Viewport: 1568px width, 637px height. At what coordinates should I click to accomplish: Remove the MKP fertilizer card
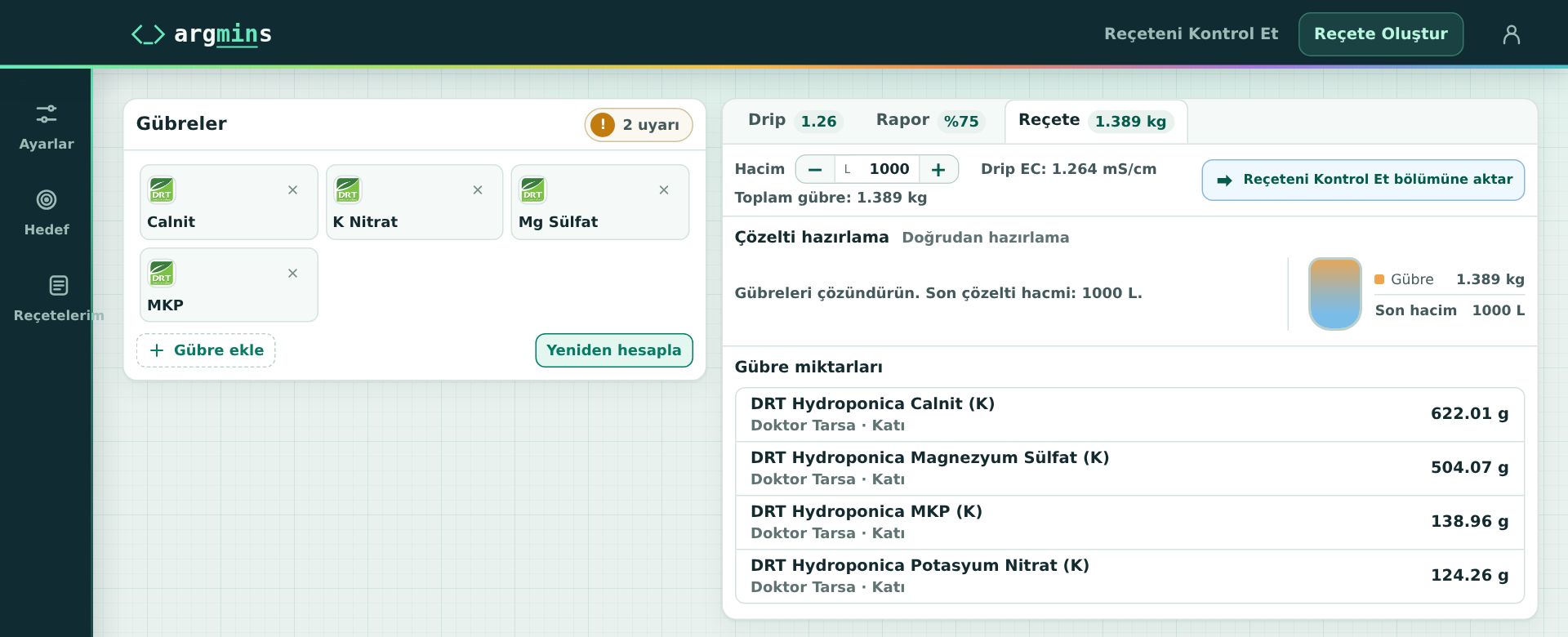click(x=292, y=274)
